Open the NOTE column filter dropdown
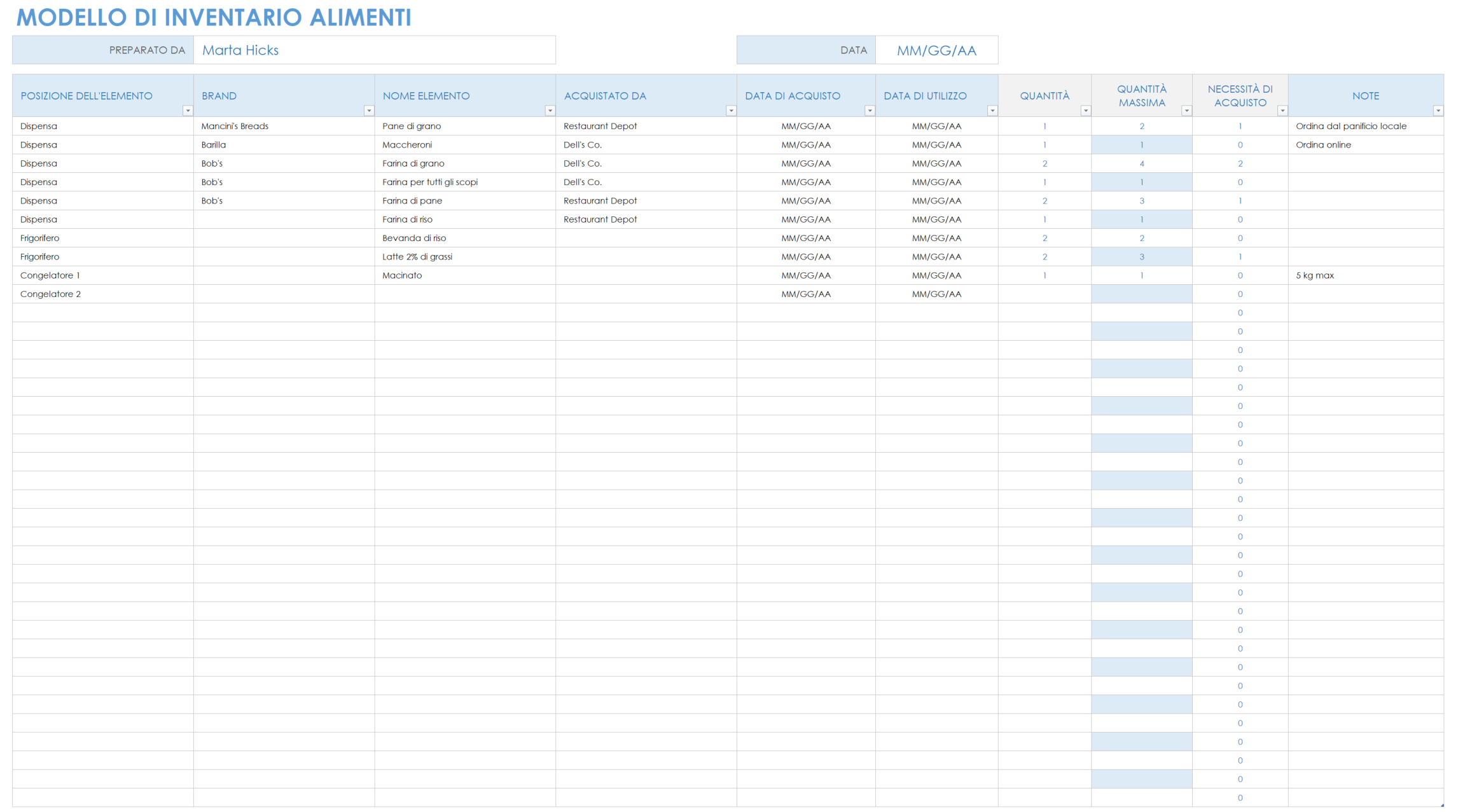The image size is (1458, 812). (1438, 111)
